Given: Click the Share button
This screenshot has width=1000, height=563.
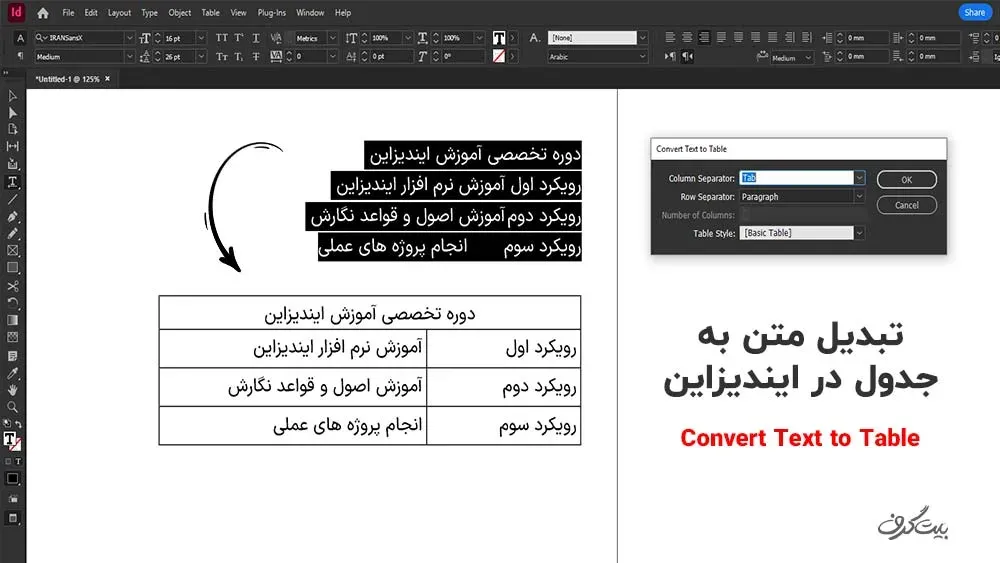Looking at the screenshot, I should click(x=974, y=12).
